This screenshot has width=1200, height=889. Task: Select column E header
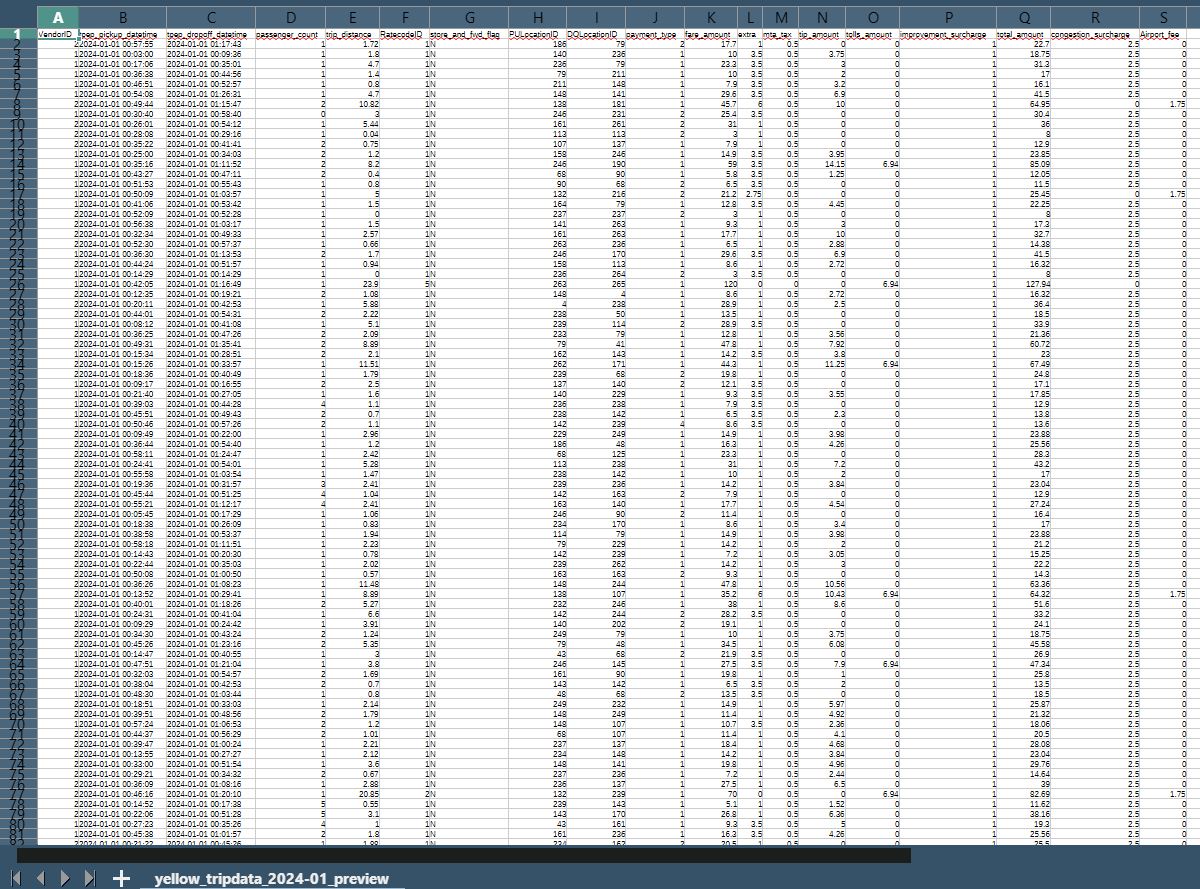click(x=353, y=17)
